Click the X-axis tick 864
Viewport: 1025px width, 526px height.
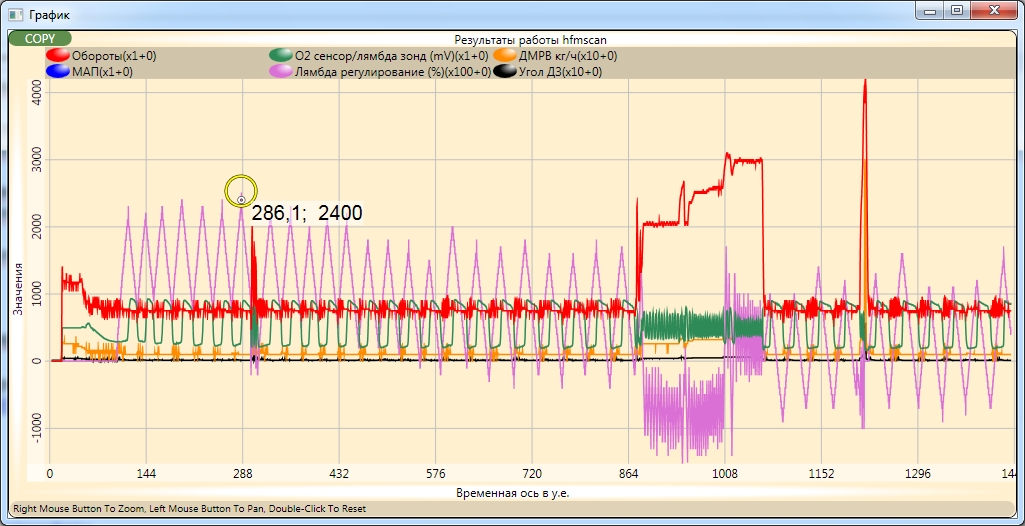pos(628,474)
